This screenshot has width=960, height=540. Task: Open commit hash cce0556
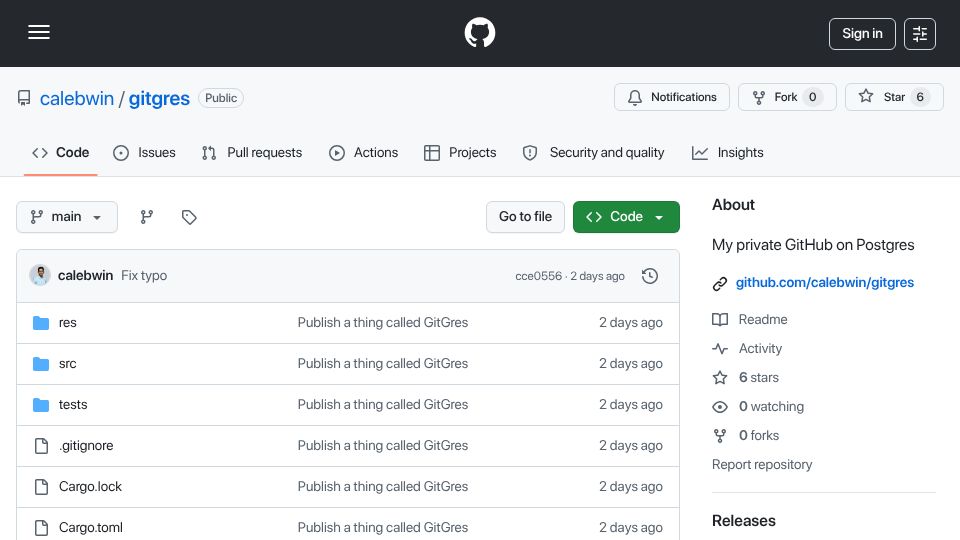pos(538,276)
